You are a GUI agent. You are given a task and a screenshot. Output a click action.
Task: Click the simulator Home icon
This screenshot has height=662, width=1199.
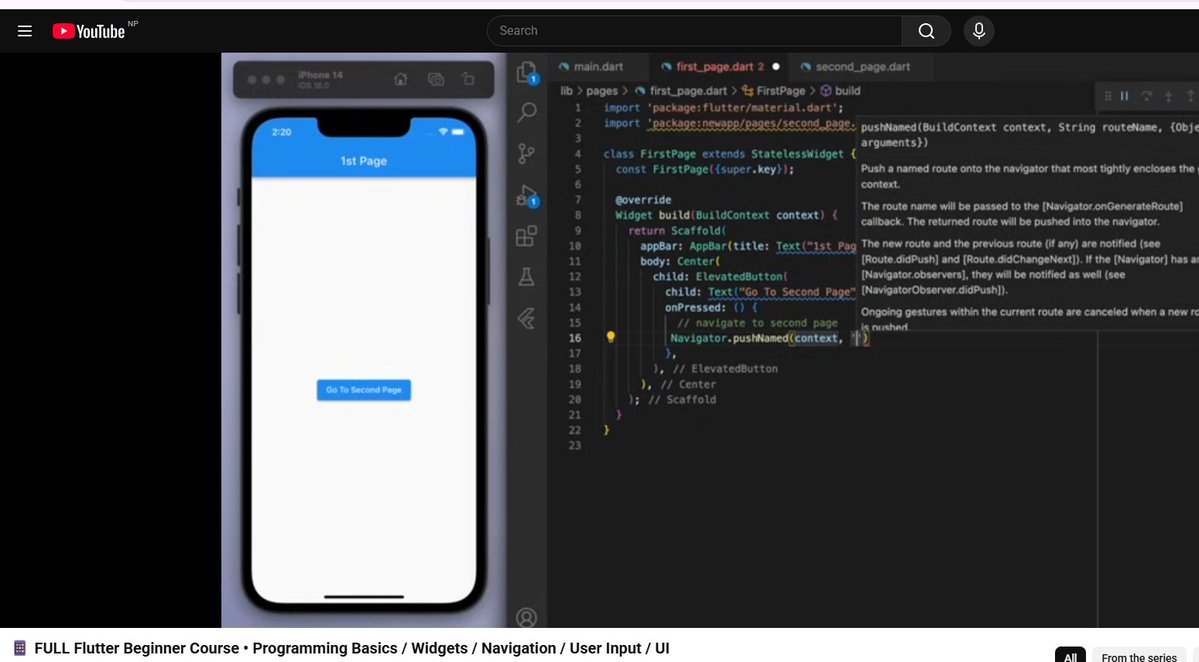(401, 80)
